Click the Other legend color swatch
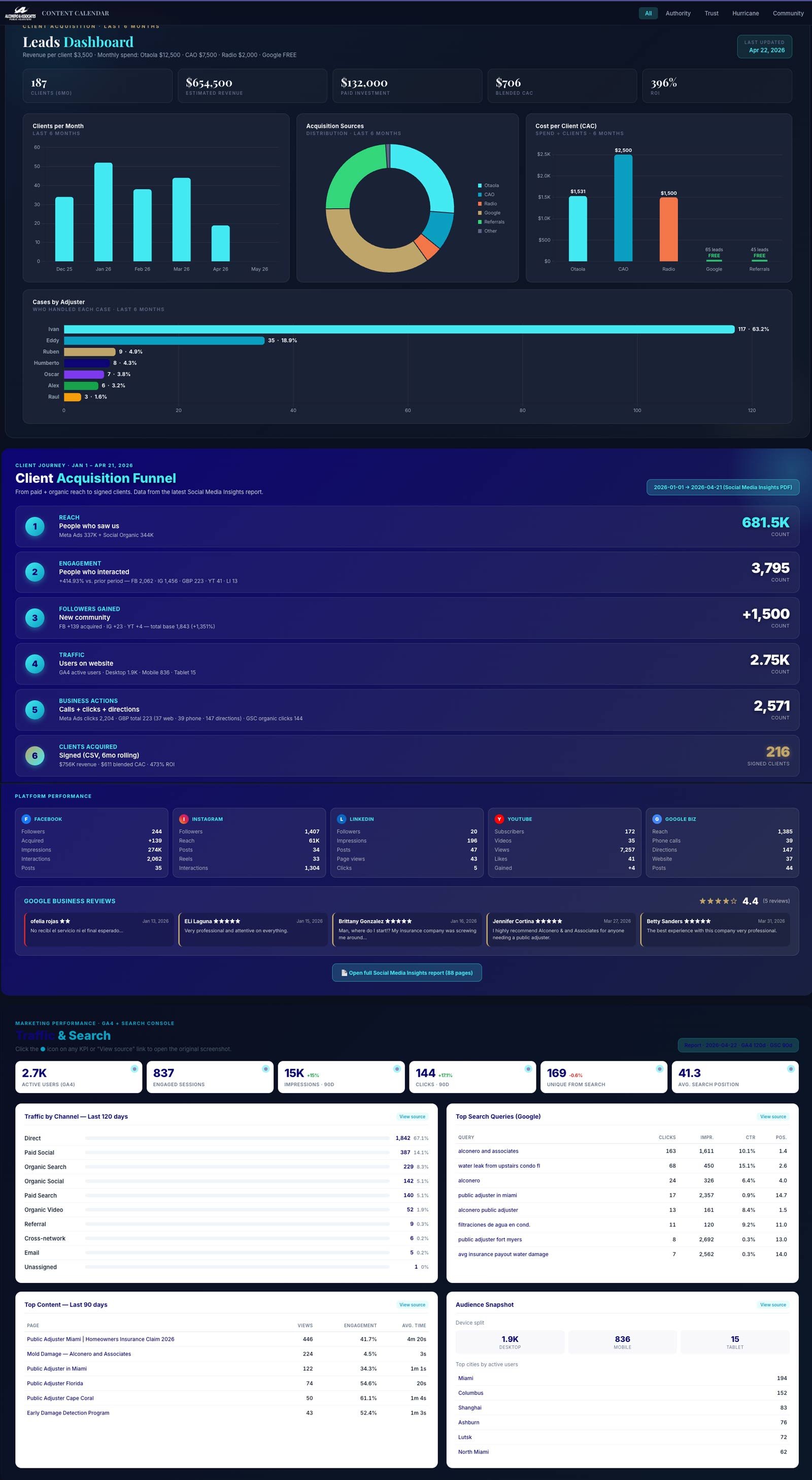This screenshot has height=1480, width=812. pos(480,231)
